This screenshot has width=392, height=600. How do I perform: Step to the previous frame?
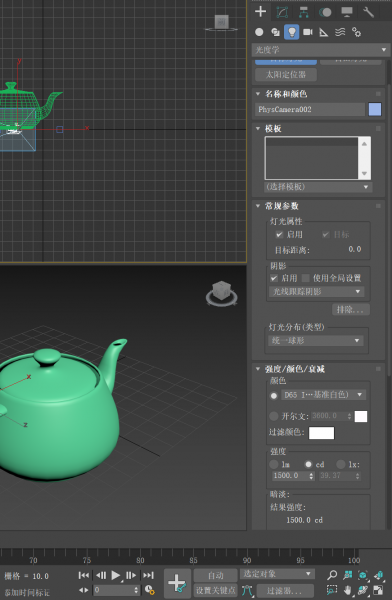(x=101, y=575)
